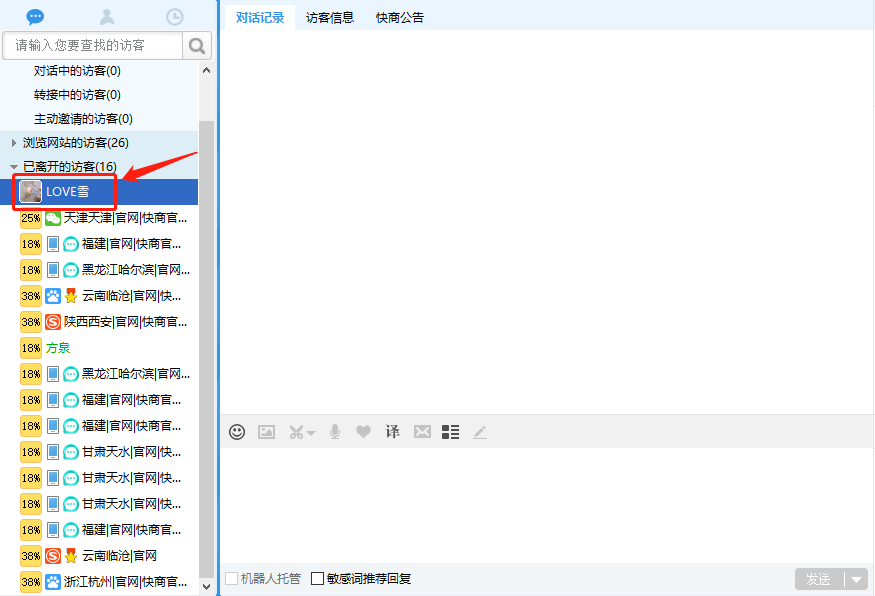Screen dimensions: 875x596
Task: Open the dropdown arrow beside 发送 button
Action: point(856,579)
